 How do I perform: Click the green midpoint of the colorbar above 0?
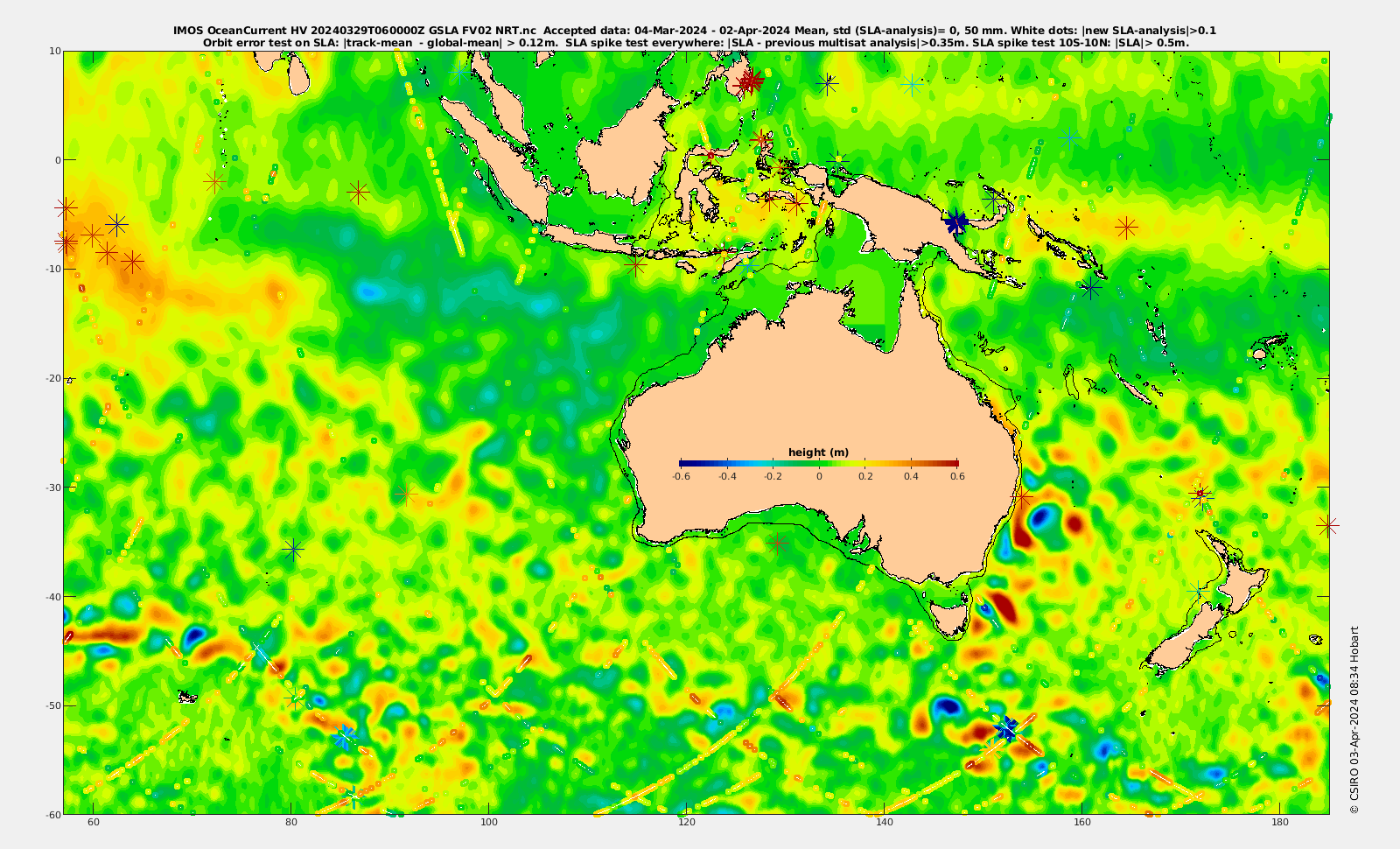[819, 463]
